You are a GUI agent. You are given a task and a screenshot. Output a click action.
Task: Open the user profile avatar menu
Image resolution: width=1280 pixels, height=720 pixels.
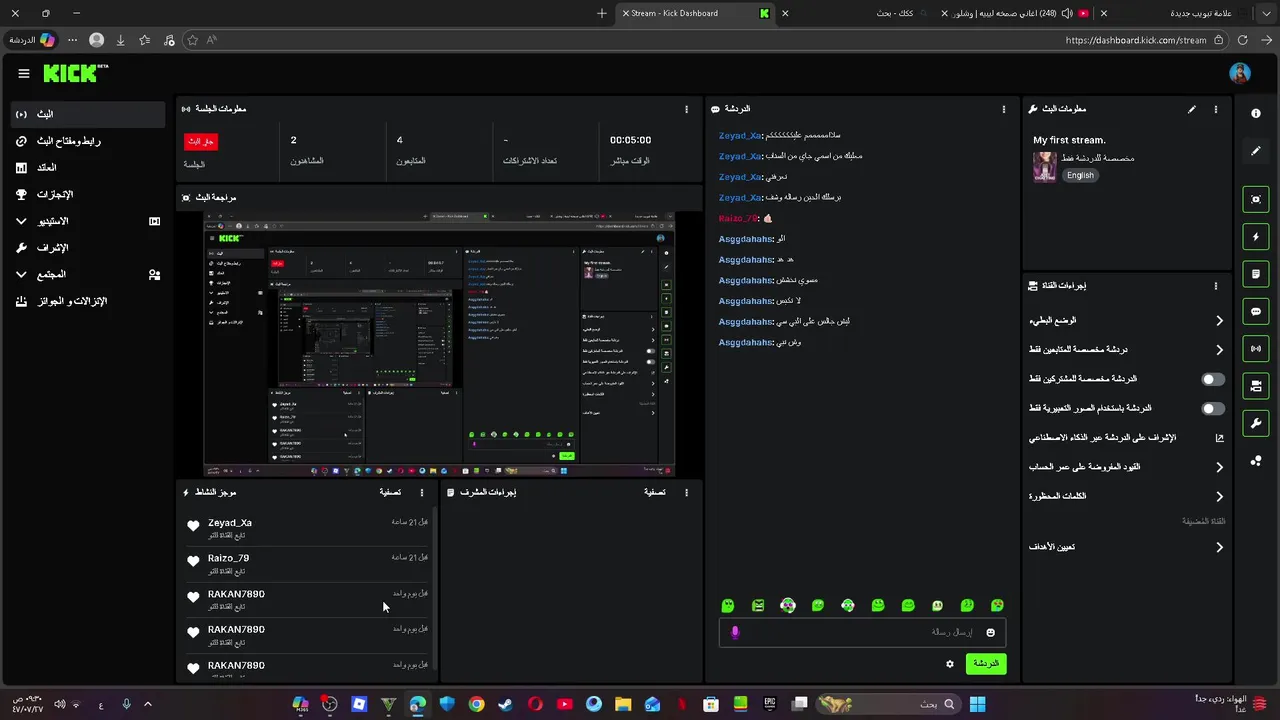click(1240, 73)
